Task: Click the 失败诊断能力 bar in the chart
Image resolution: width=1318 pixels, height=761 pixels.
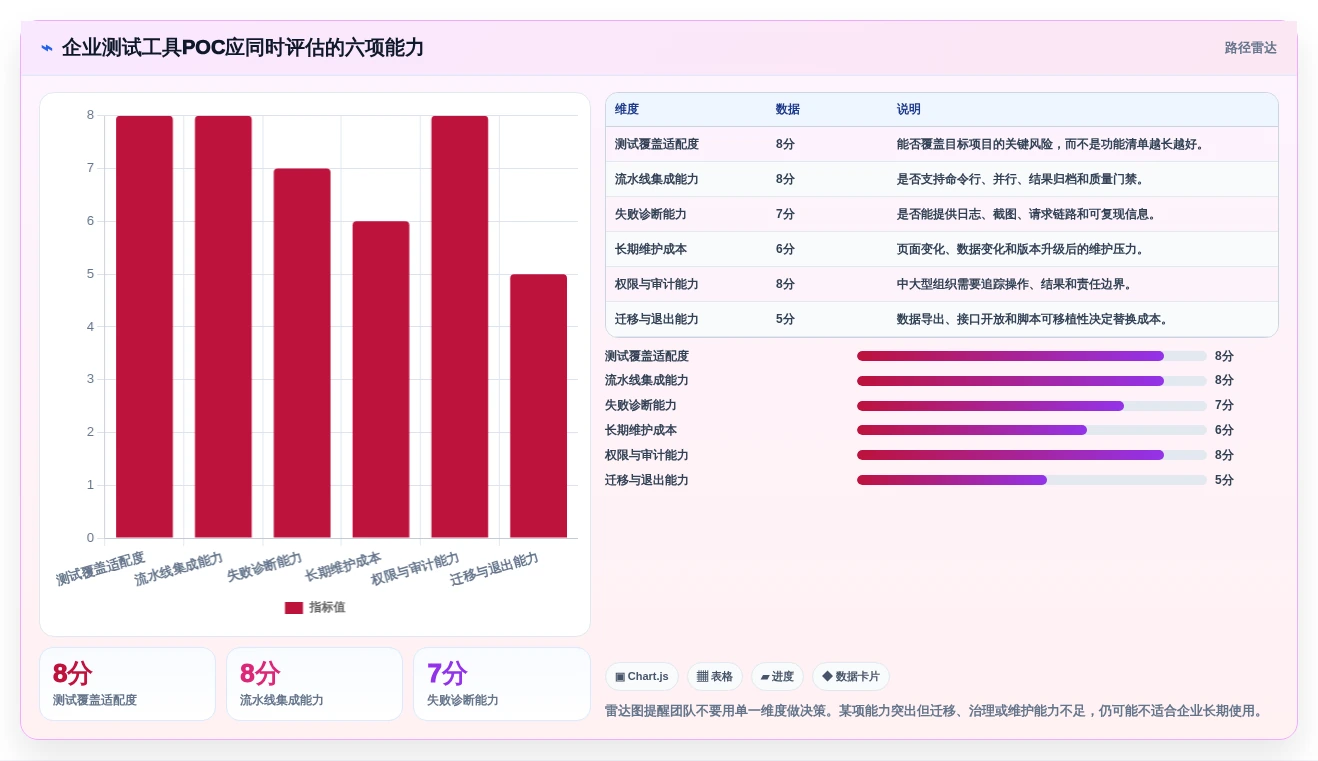Action: tap(302, 353)
